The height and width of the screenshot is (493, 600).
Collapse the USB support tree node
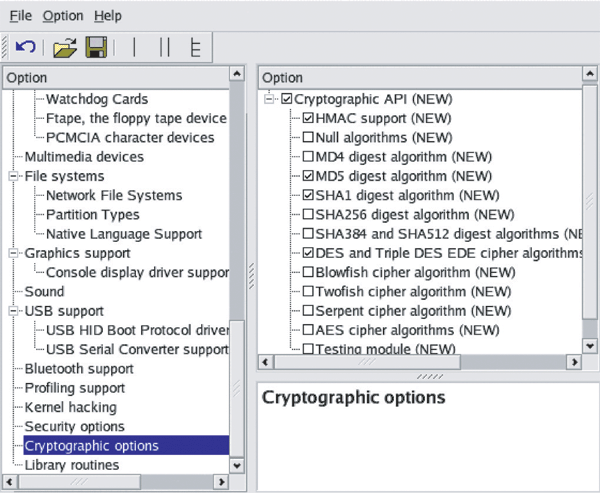point(15,311)
